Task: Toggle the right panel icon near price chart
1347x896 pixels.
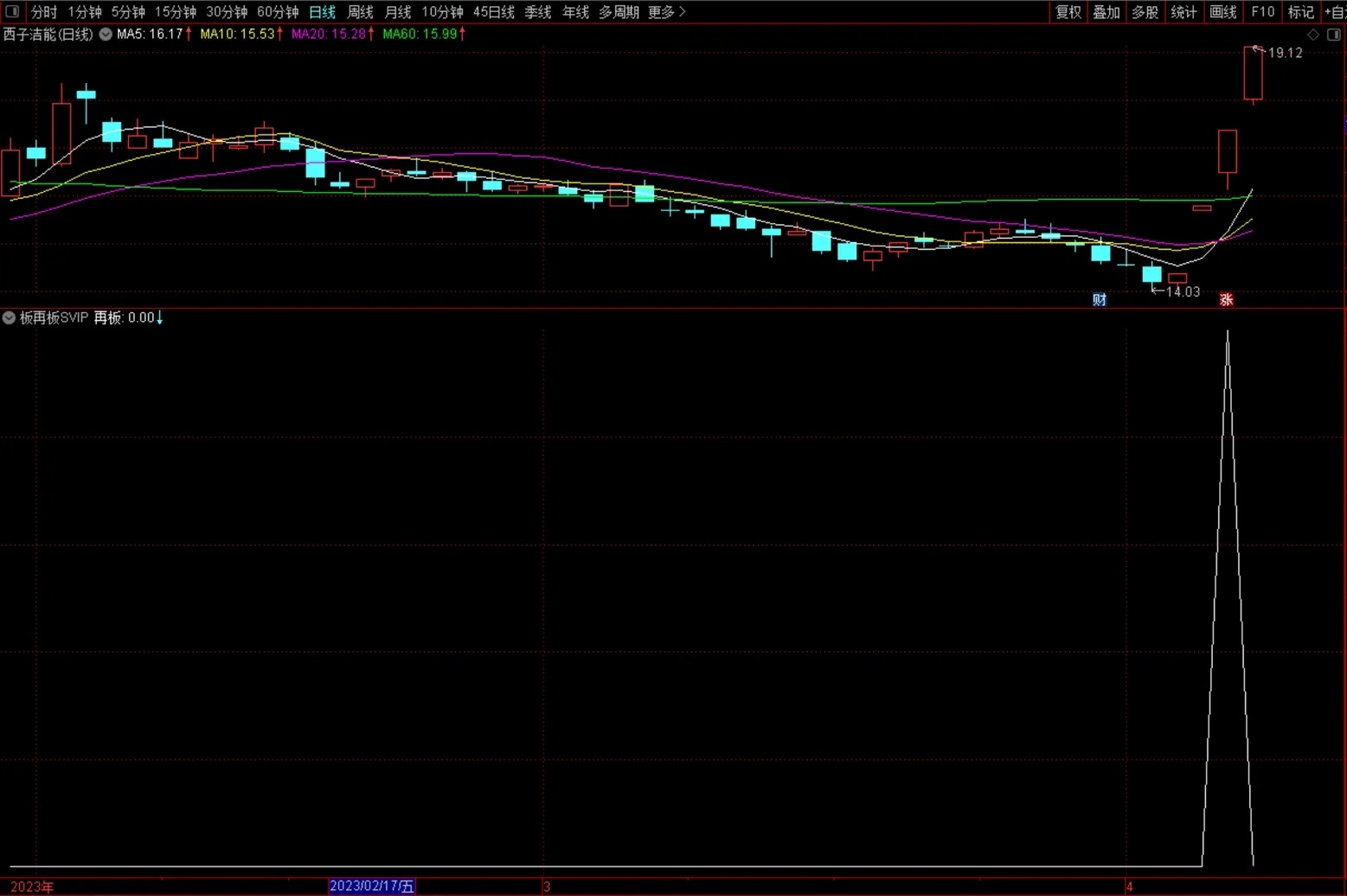Action: tap(1334, 35)
